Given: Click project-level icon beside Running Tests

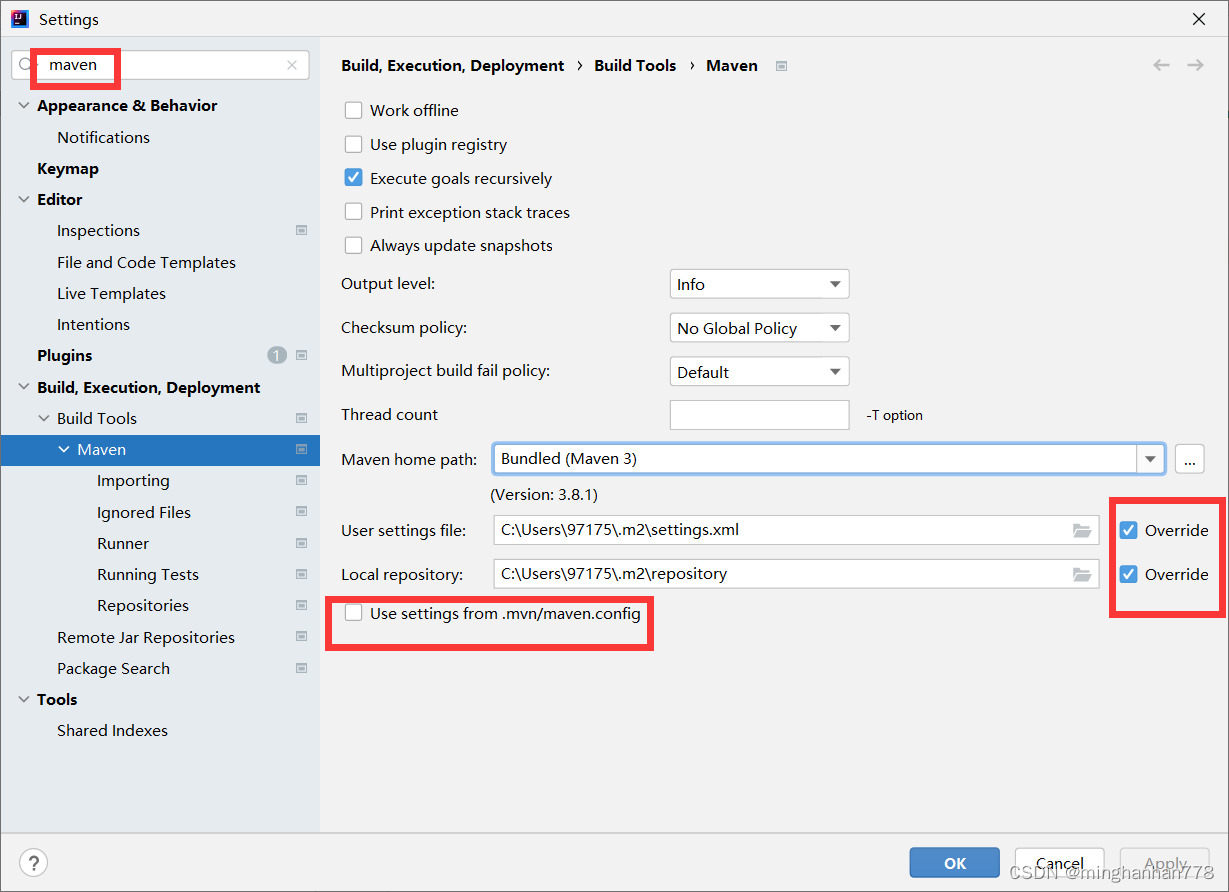Looking at the screenshot, I should (301, 574).
